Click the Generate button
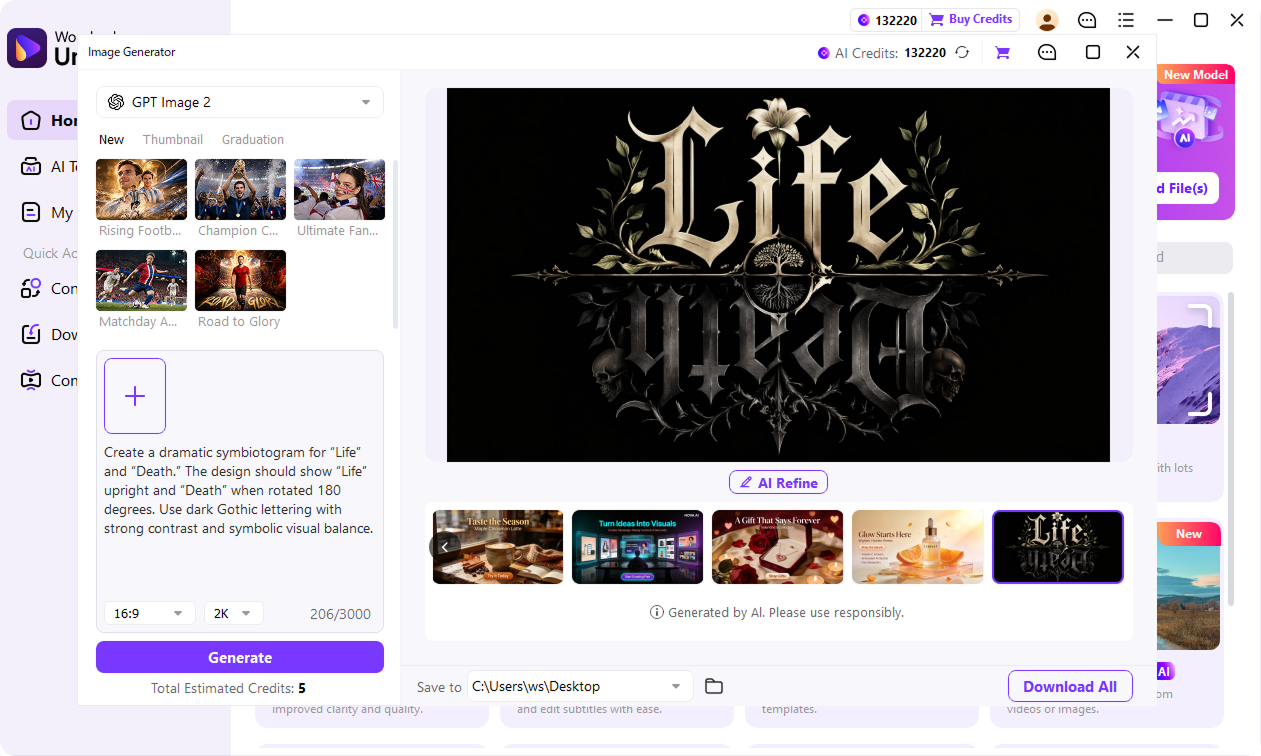The height and width of the screenshot is (756, 1261). (240, 657)
